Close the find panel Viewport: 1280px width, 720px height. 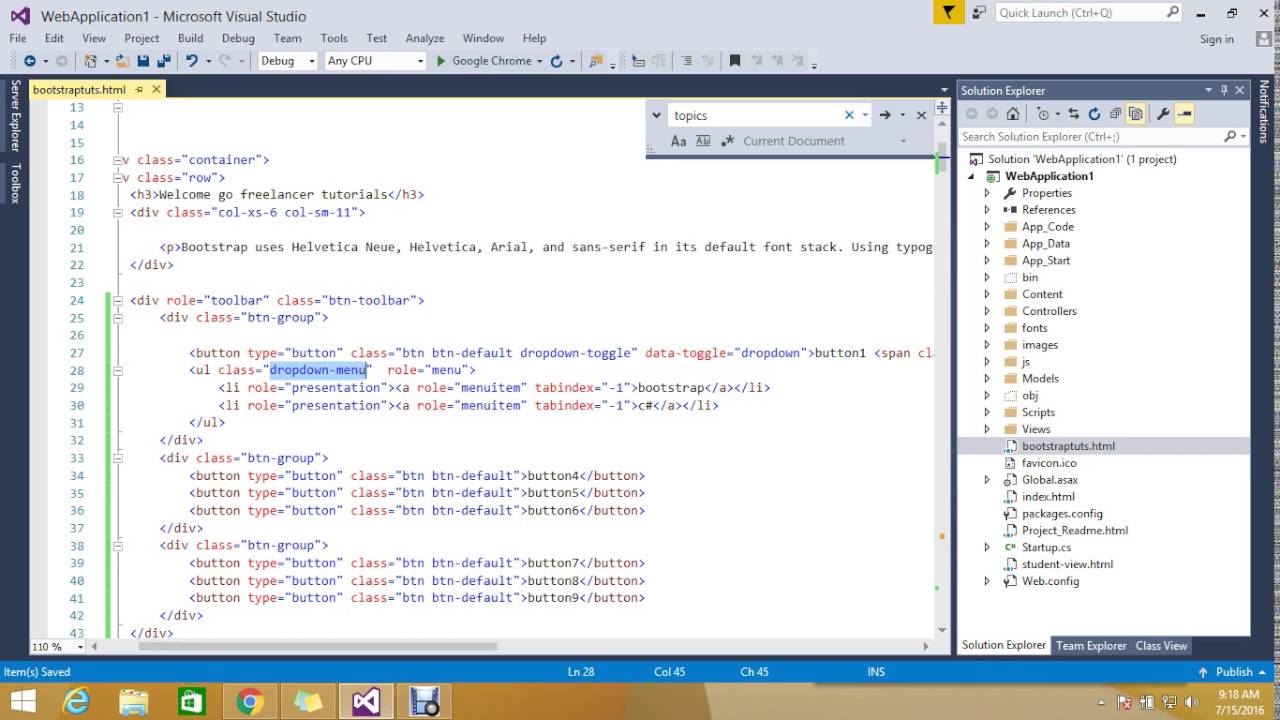[922, 115]
